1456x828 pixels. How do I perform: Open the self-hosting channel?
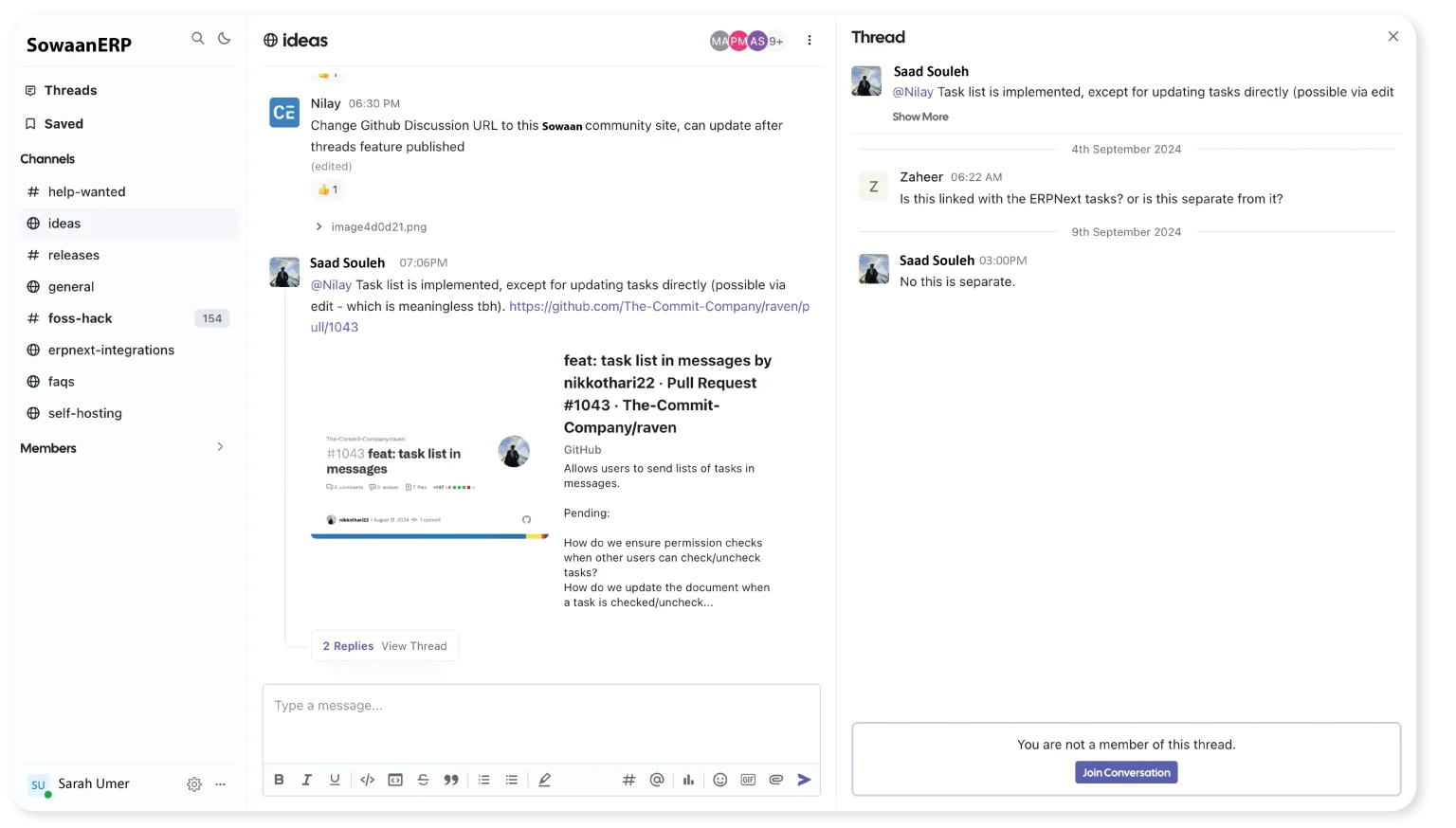pyautogui.click(x=129, y=413)
